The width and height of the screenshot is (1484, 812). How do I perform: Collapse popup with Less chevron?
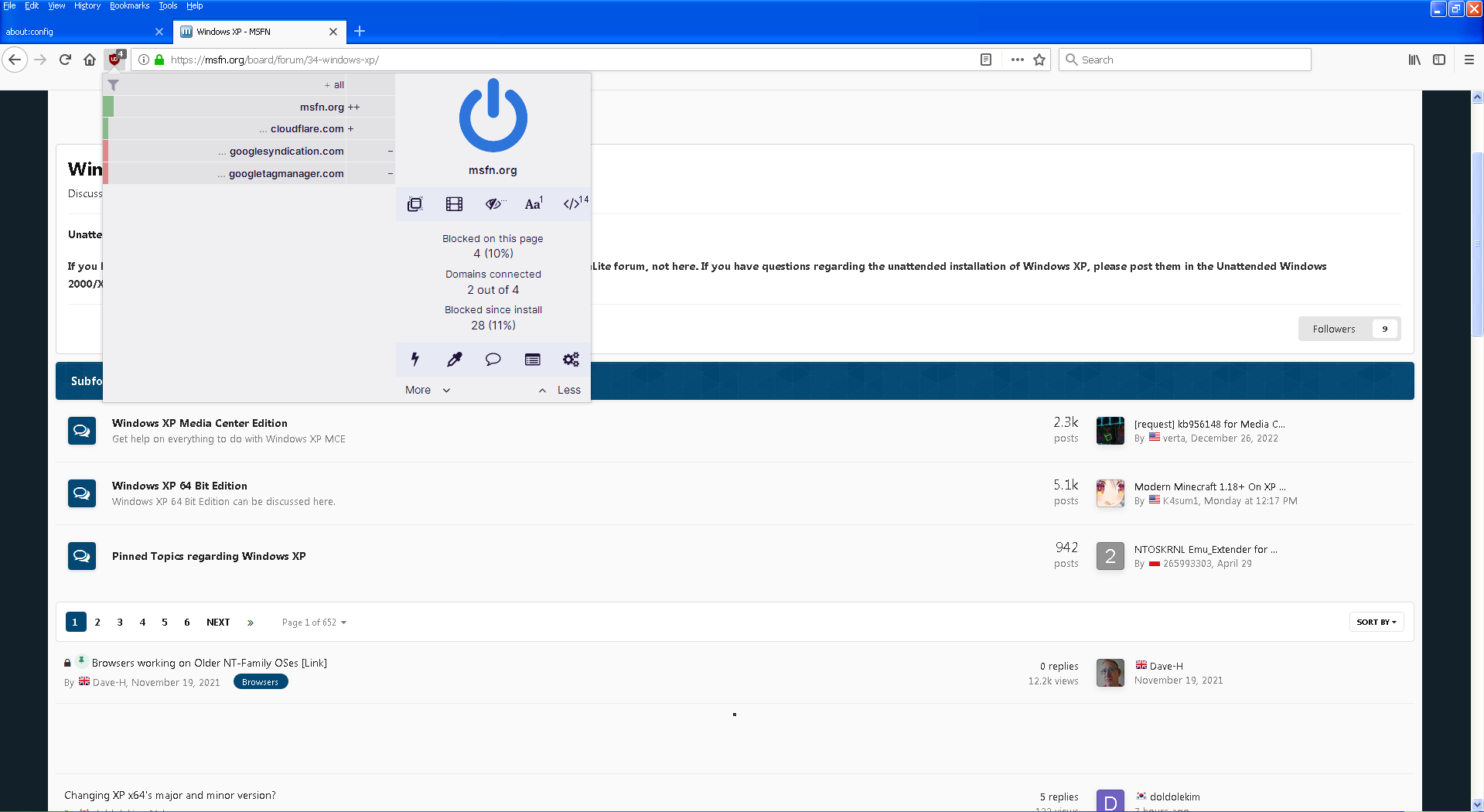pyautogui.click(x=560, y=390)
